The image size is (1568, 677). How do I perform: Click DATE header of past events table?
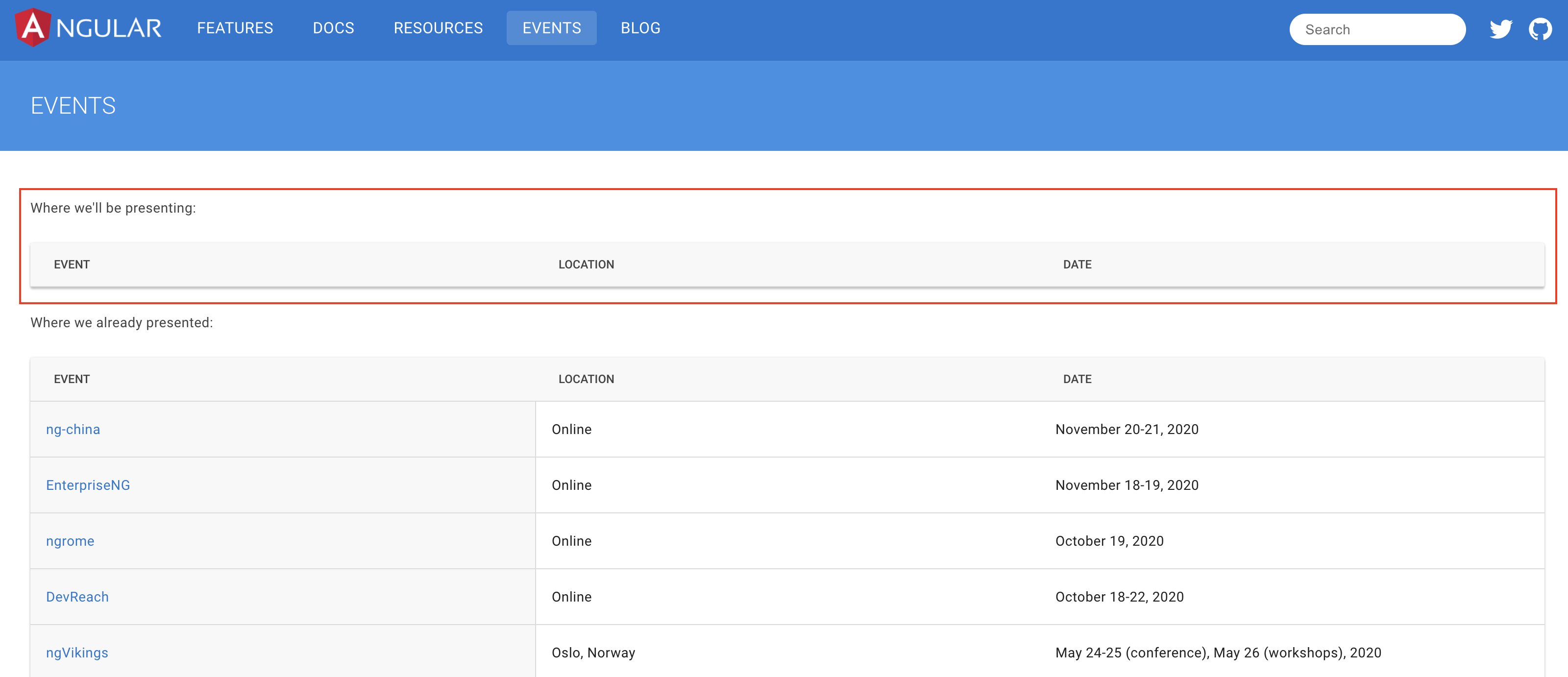[x=1077, y=379]
